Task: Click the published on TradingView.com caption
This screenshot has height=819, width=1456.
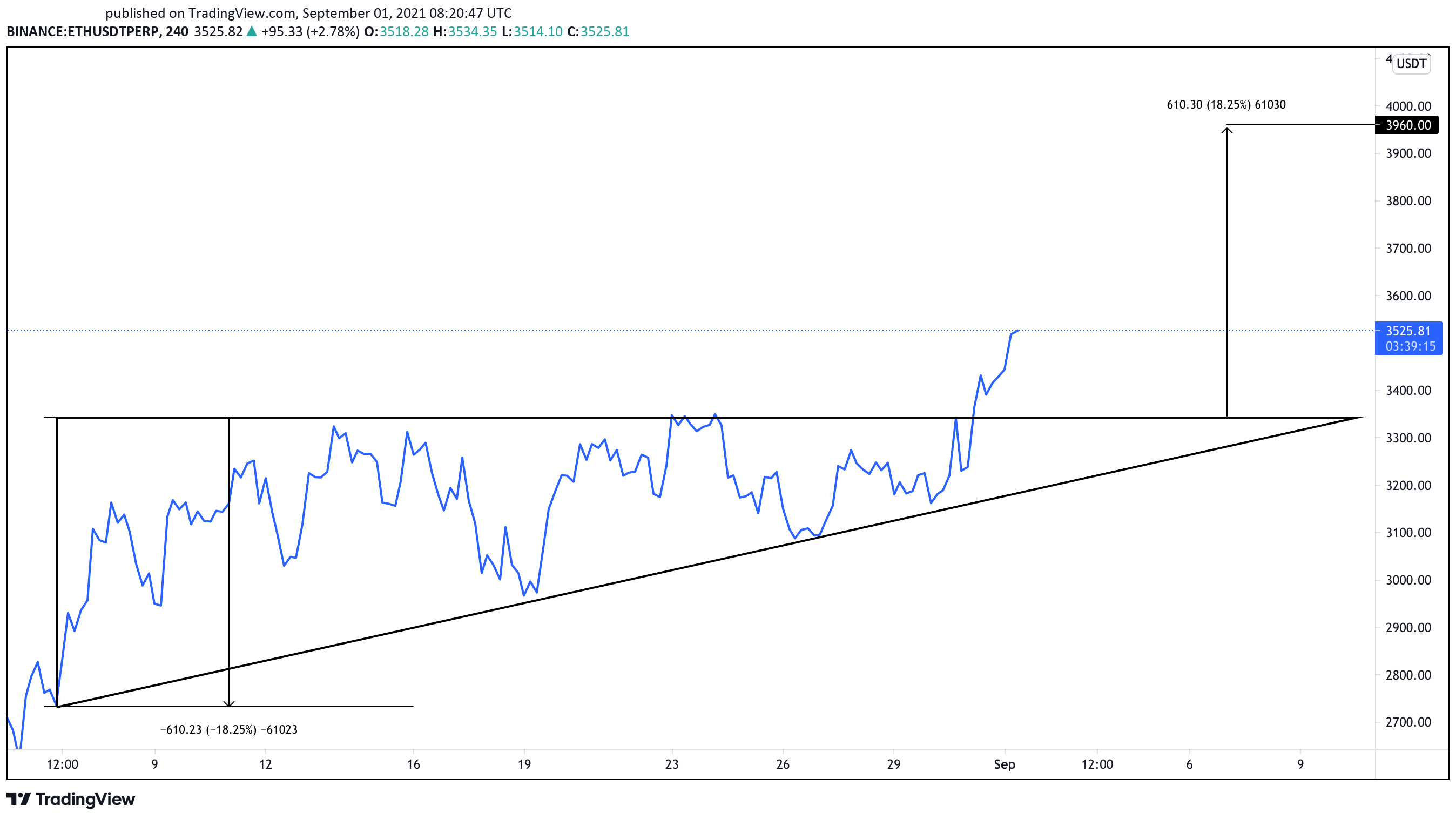Action: click(308, 13)
